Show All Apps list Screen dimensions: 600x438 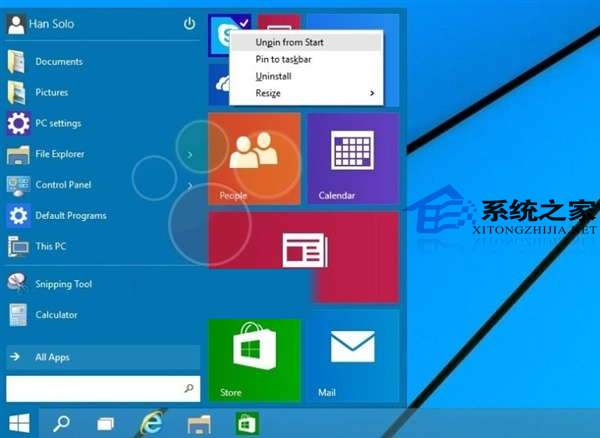pyautogui.click(x=100, y=357)
